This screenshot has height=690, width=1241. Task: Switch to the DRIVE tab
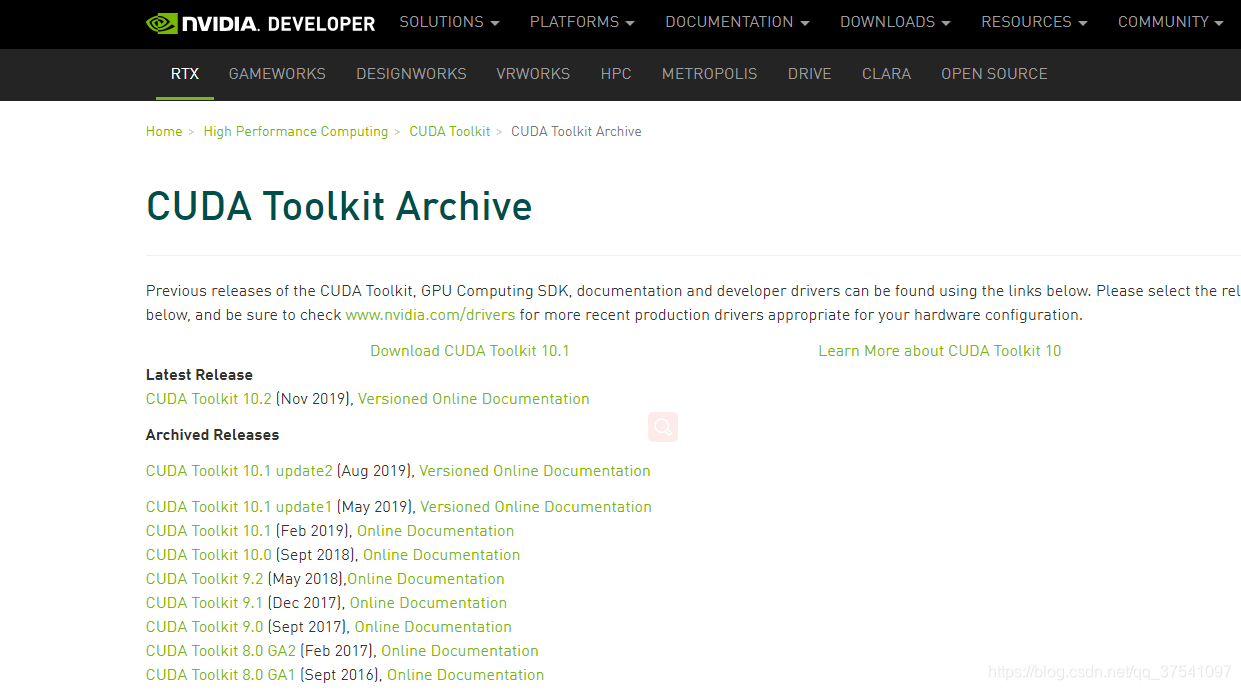click(810, 74)
